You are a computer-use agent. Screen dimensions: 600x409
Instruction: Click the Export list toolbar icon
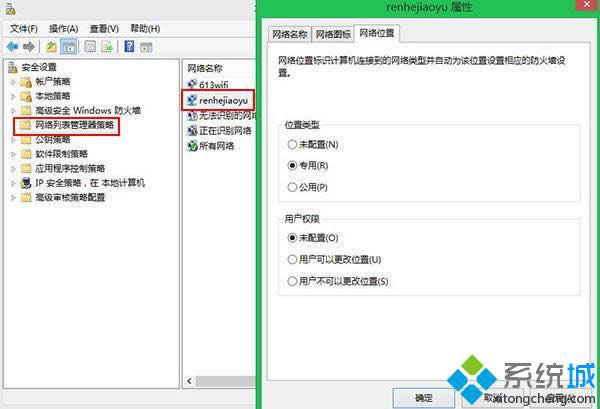(107, 47)
